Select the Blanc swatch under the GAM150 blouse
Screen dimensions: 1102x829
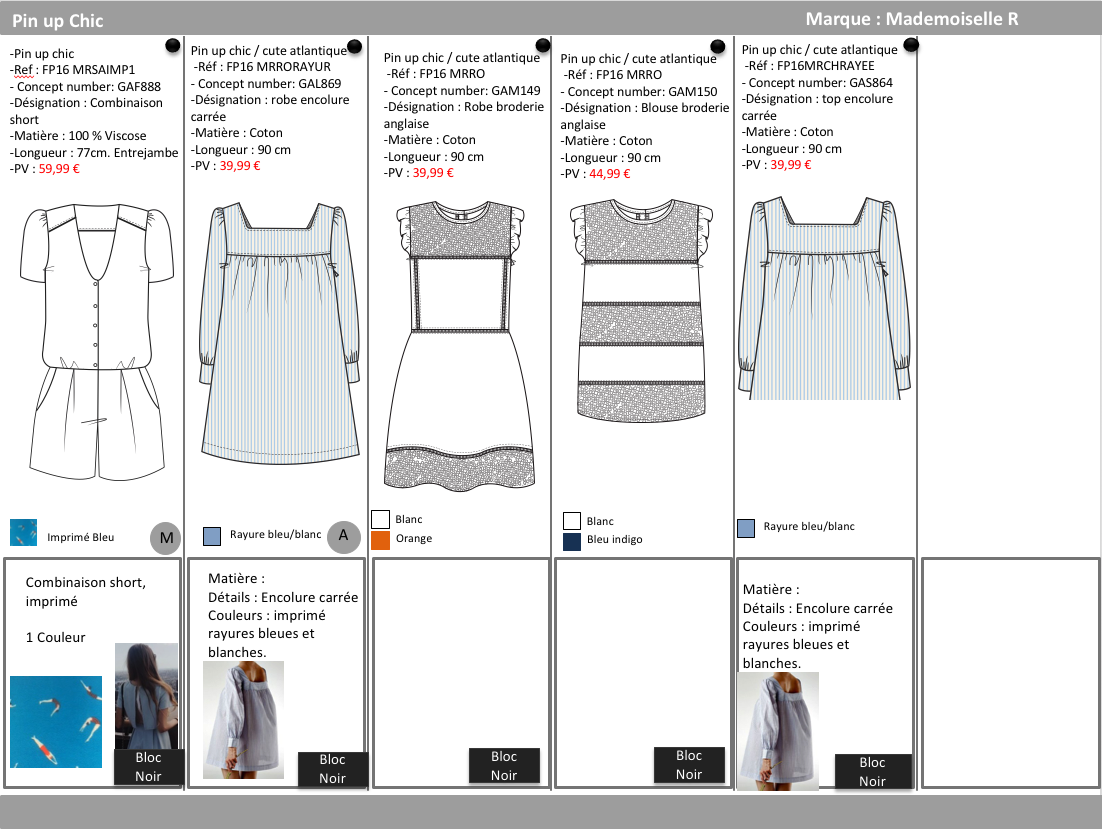572,521
